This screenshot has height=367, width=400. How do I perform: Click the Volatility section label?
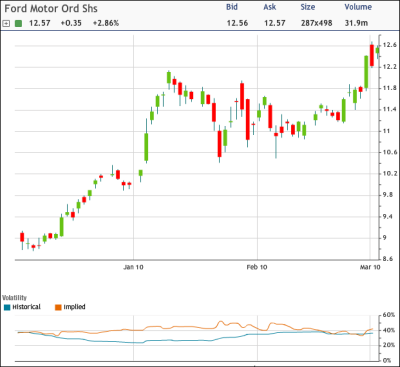[14, 298]
